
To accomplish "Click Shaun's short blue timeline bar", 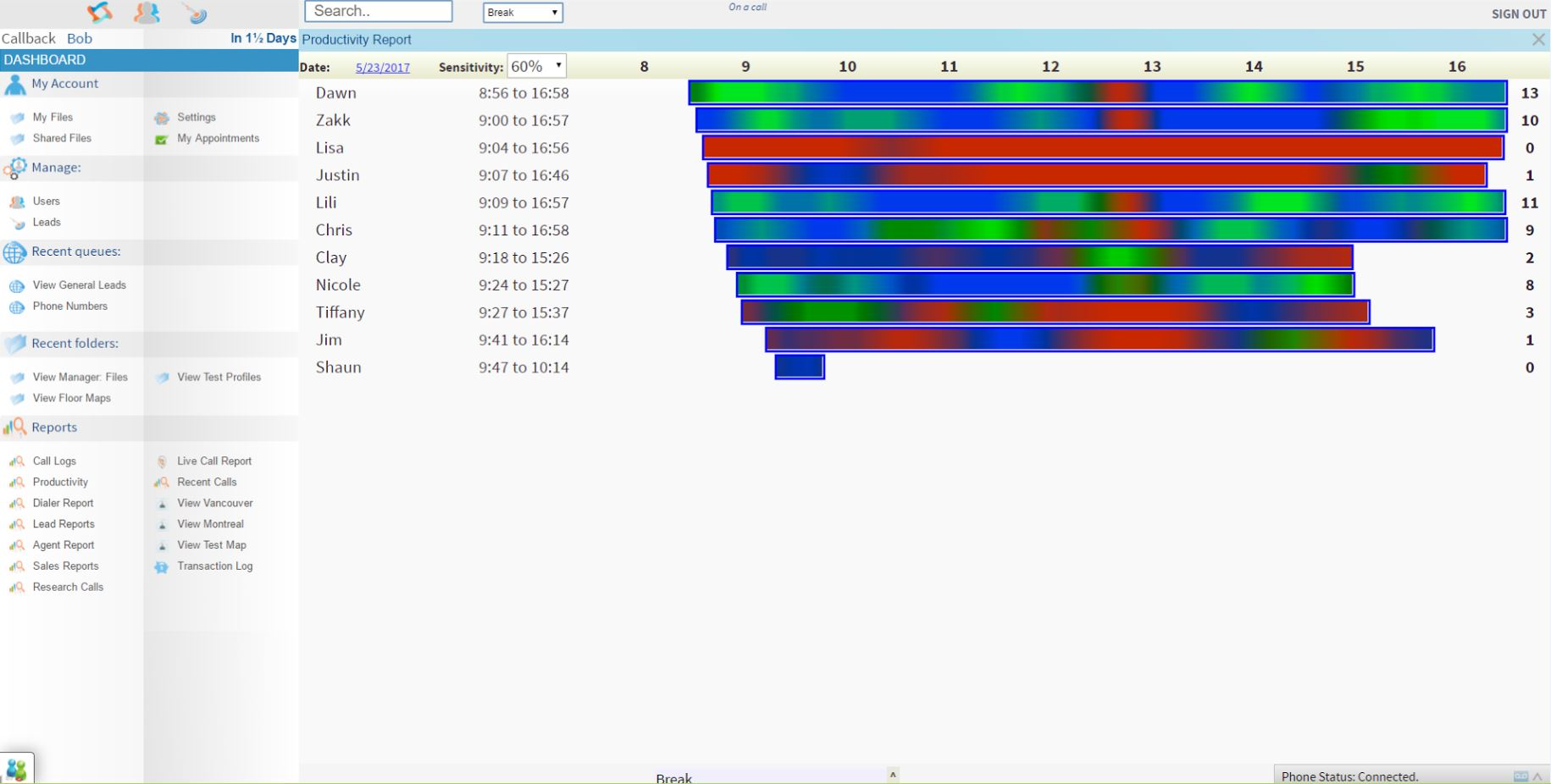I will point(800,367).
